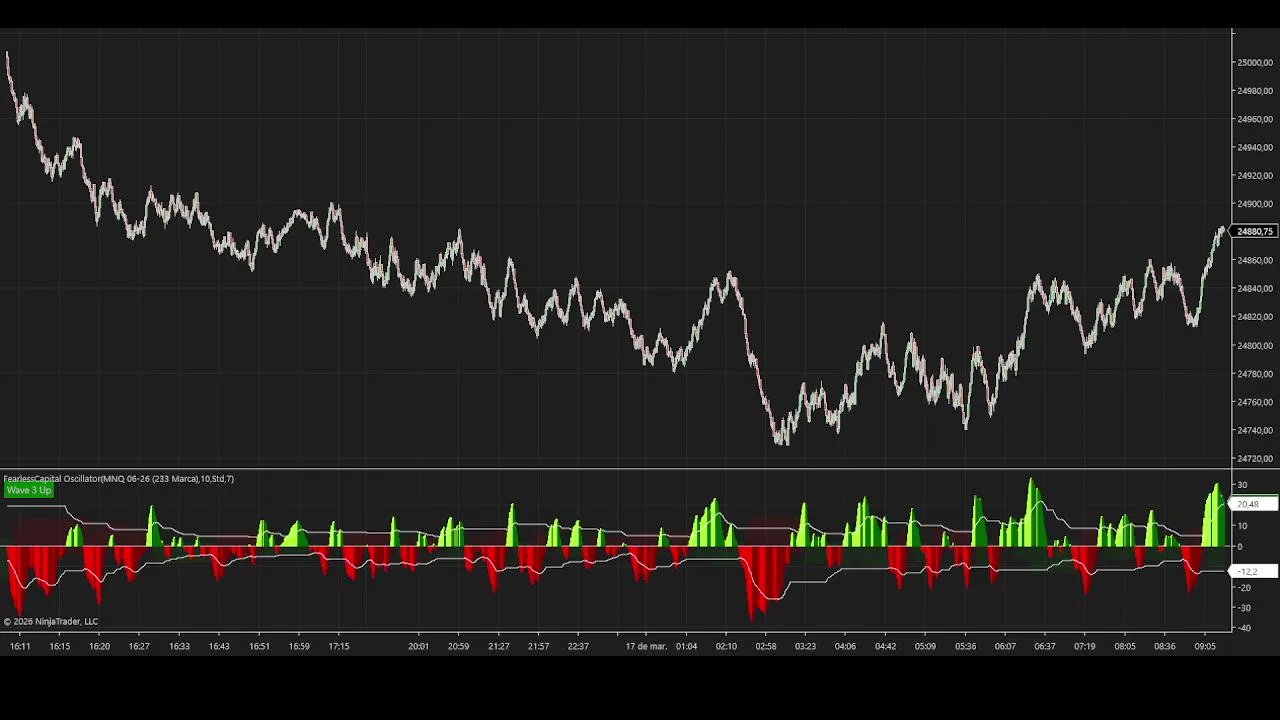Click the NinjaTrader, LLC copyright text
Viewport: 1280px width, 720px height.
51,622
